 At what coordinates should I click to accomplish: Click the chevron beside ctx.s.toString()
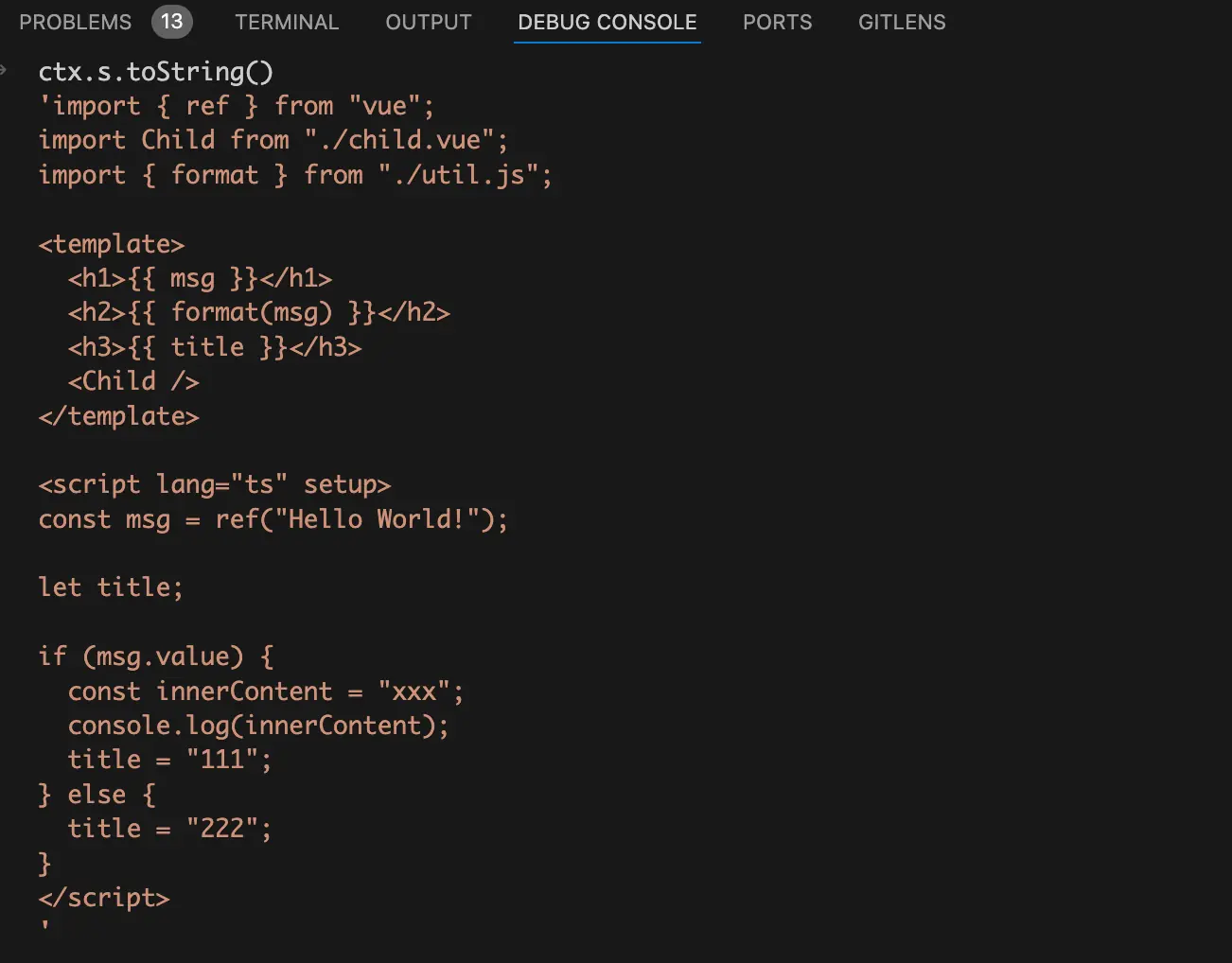point(5,70)
